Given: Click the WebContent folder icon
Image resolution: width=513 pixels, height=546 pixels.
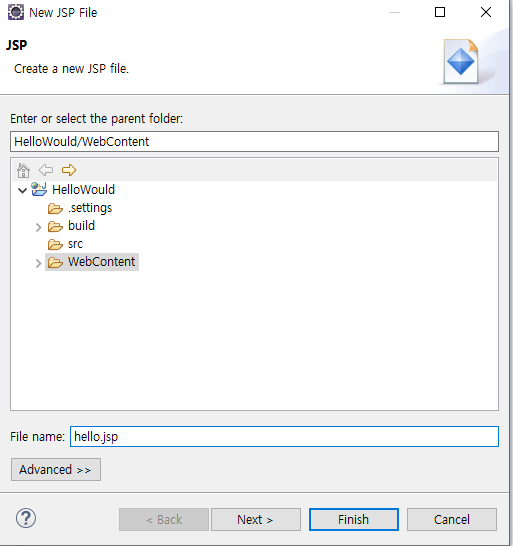Looking at the screenshot, I should (55, 262).
